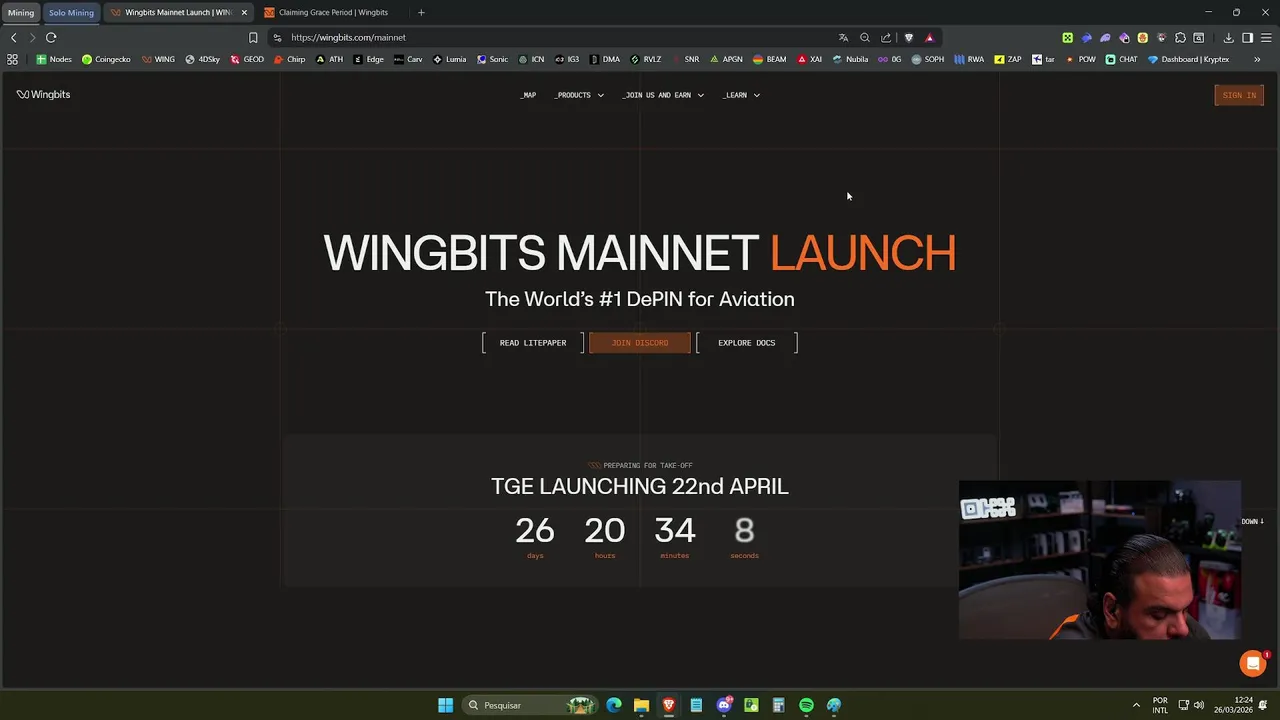Click the JOIN DISCORD button

[x=640, y=343]
